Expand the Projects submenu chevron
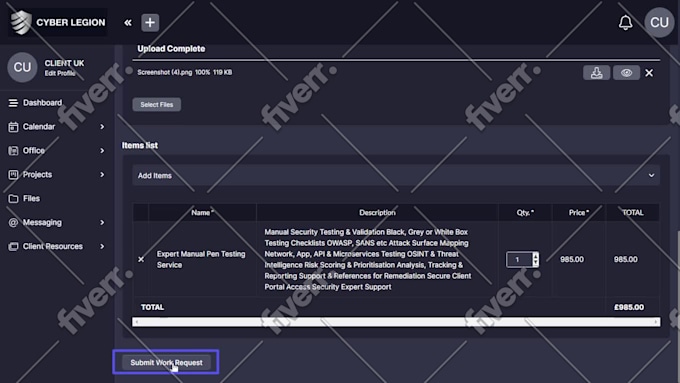Image resolution: width=680 pixels, height=383 pixels. click(102, 174)
